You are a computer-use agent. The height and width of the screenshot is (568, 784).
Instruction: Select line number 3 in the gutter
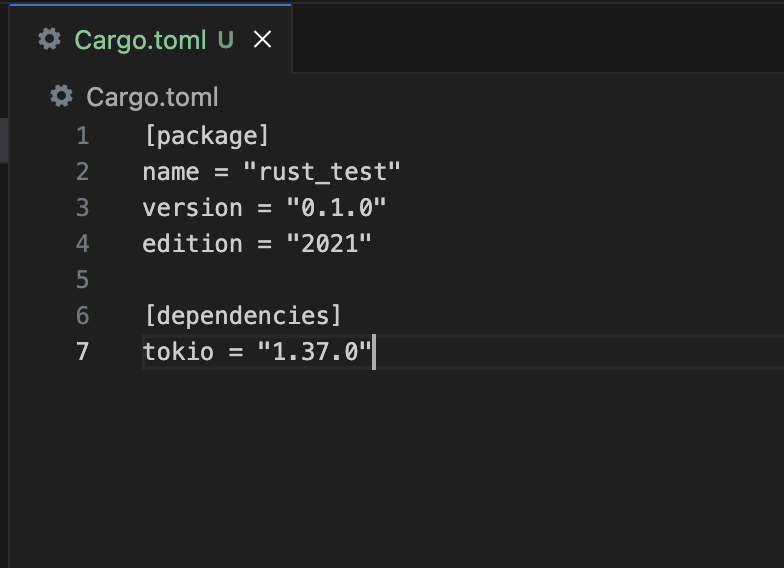coord(82,208)
